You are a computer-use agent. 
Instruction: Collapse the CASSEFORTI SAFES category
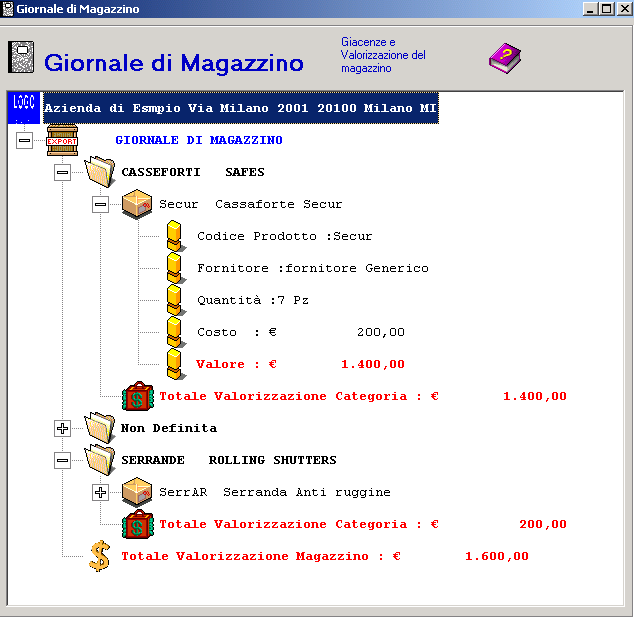pos(62,172)
